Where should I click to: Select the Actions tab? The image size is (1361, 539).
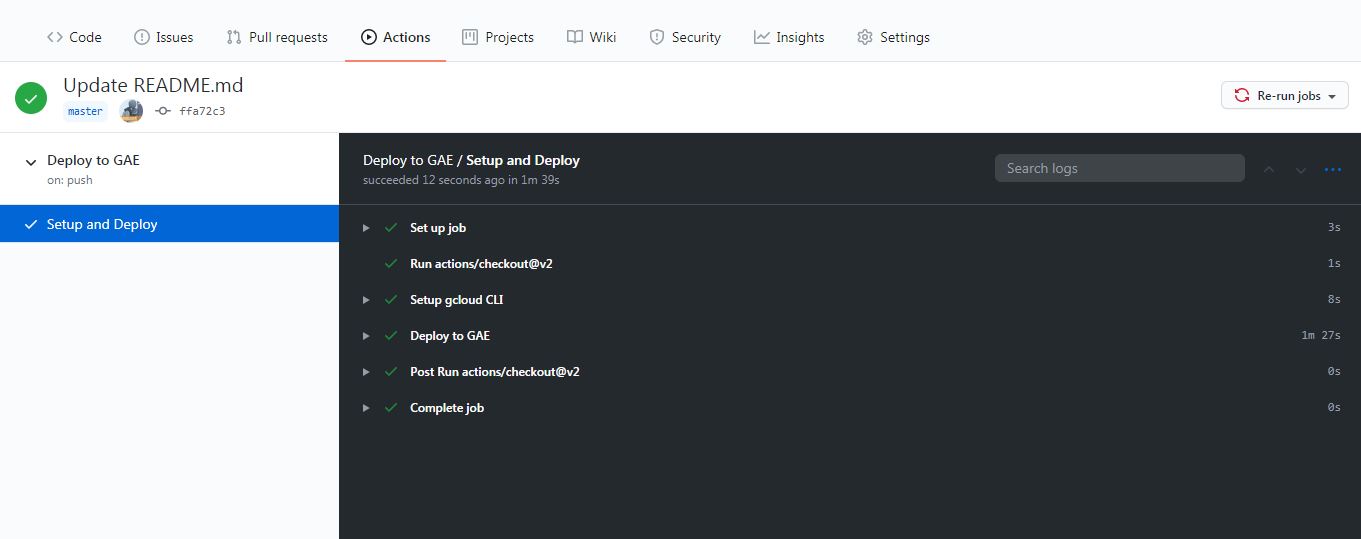click(396, 37)
